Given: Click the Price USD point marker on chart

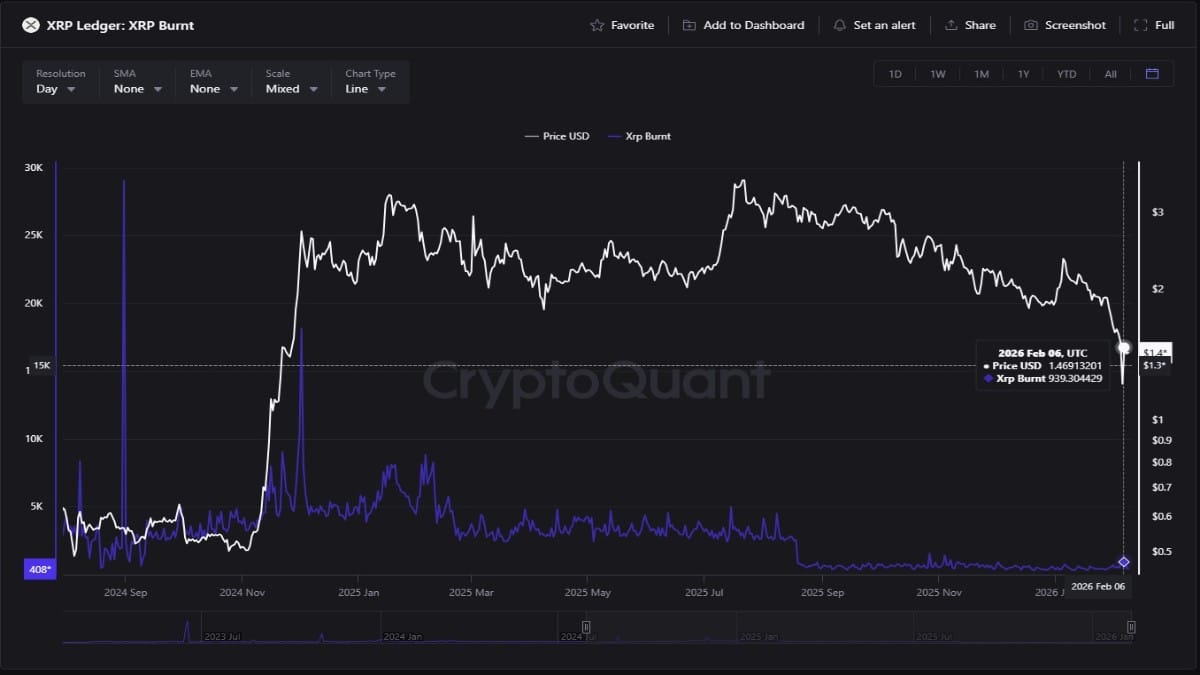Looking at the screenshot, I should click(1124, 348).
